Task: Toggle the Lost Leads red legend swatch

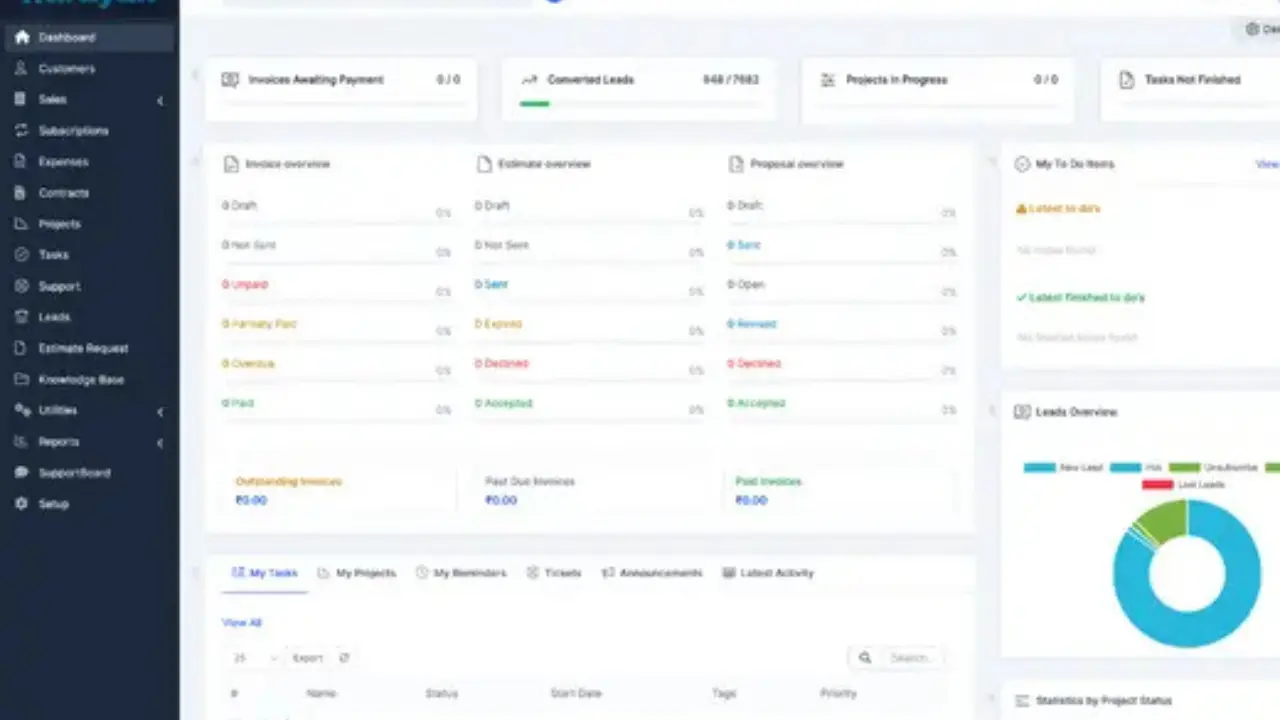Action: point(1157,485)
